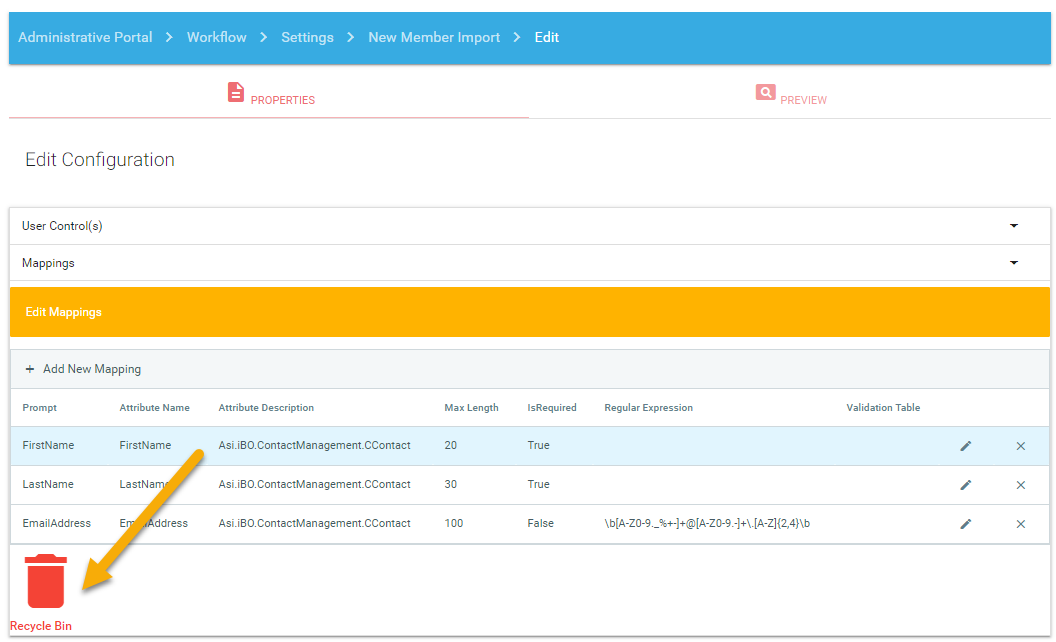The height and width of the screenshot is (642, 1056).
Task: Delete the FirstName mapping with X icon
Action: coord(1020,446)
